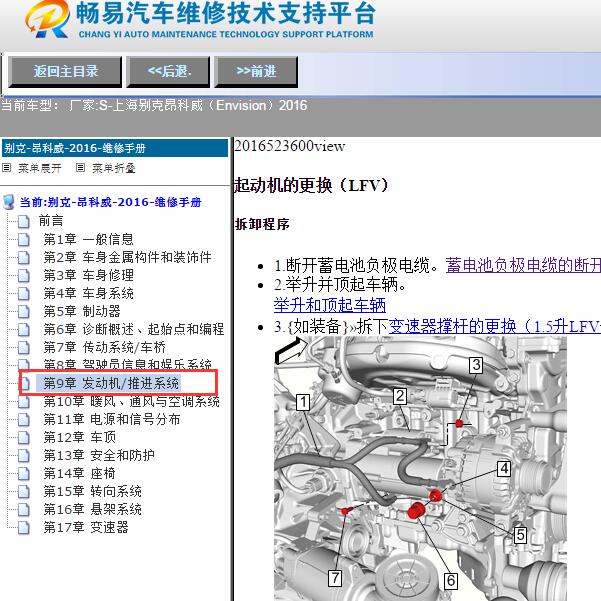Click the page icon beside 第5章
601x601 pixels.
pos(24,312)
